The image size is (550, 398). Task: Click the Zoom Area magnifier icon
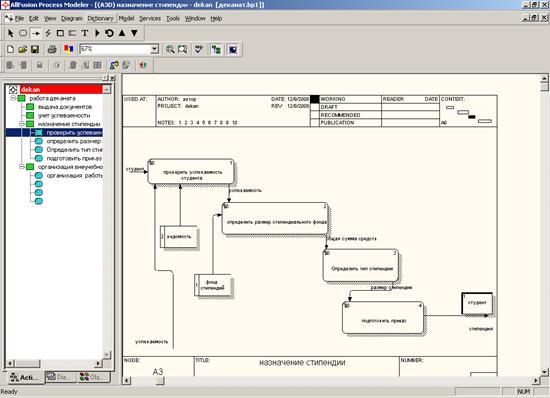coord(182,49)
